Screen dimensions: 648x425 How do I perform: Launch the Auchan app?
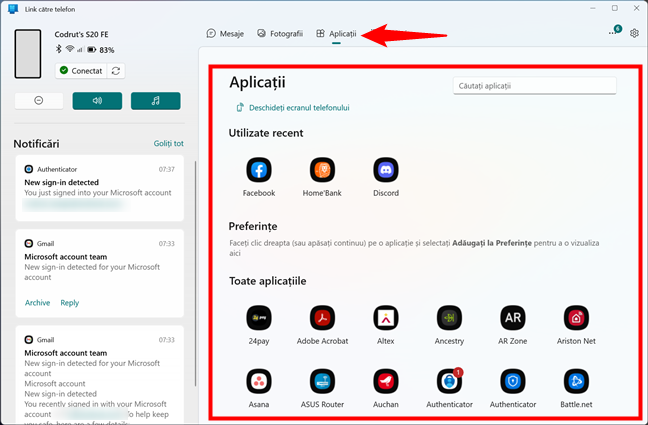point(386,381)
